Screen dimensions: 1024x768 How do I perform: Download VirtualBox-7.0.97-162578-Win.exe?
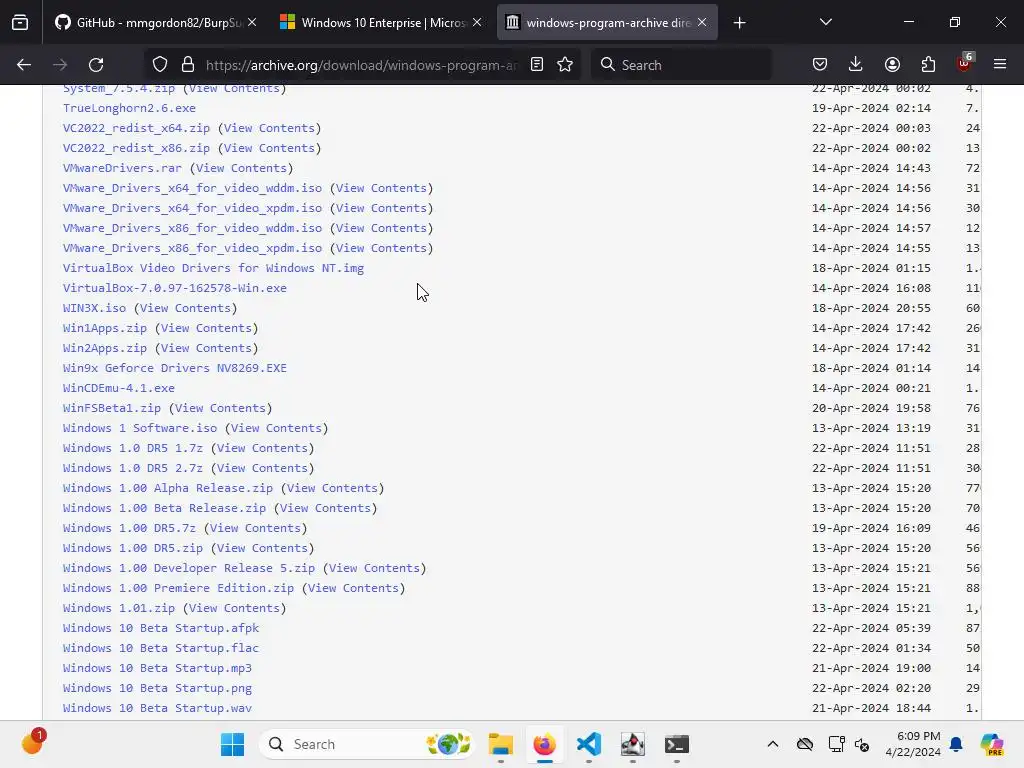(174, 288)
